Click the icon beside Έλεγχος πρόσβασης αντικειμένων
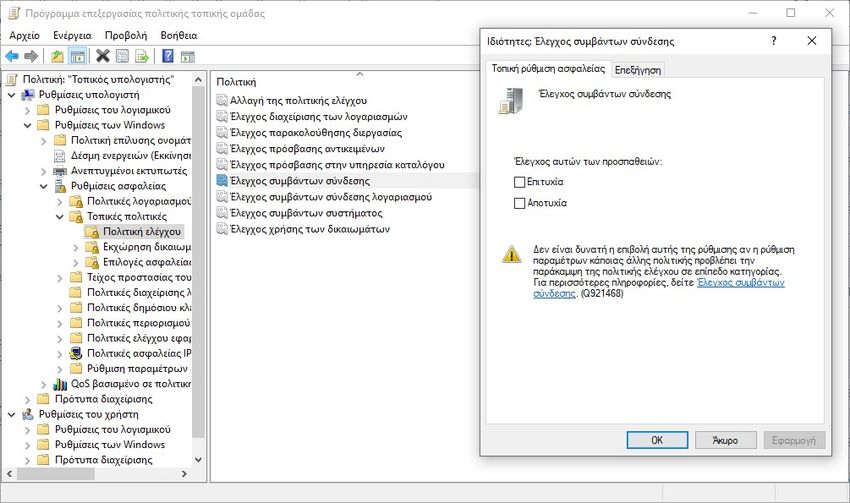 coord(222,149)
